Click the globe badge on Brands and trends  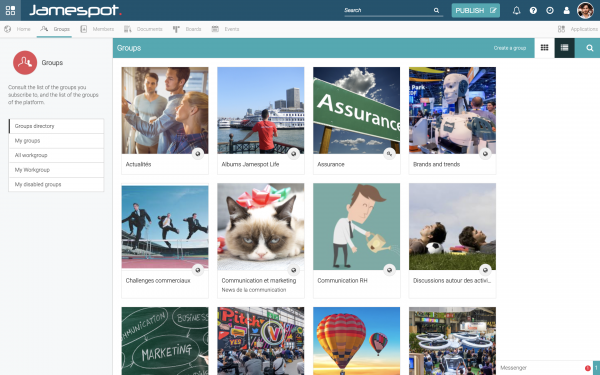[485, 154]
